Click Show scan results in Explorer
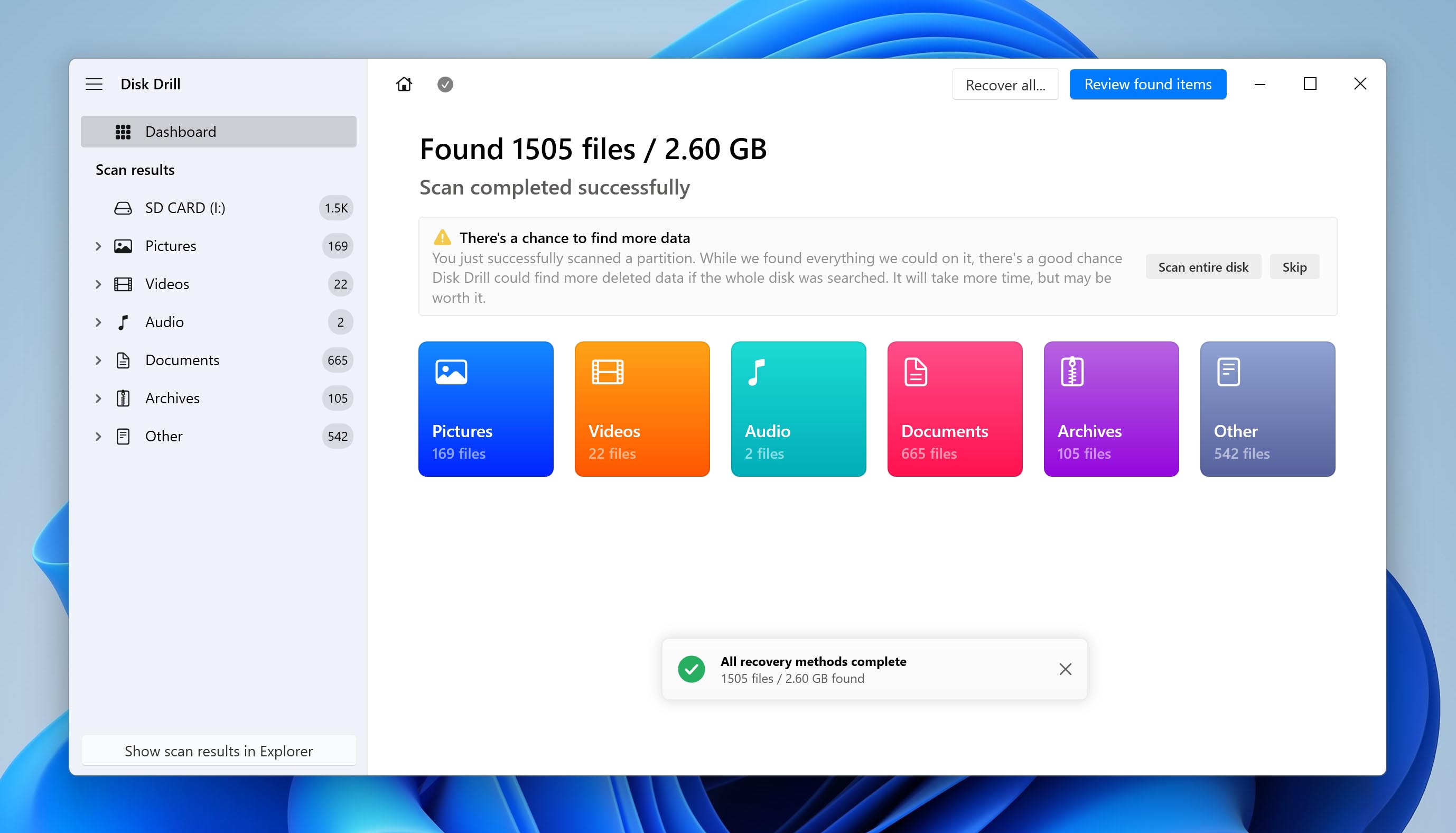The height and width of the screenshot is (833, 1456). pyautogui.click(x=218, y=750)
